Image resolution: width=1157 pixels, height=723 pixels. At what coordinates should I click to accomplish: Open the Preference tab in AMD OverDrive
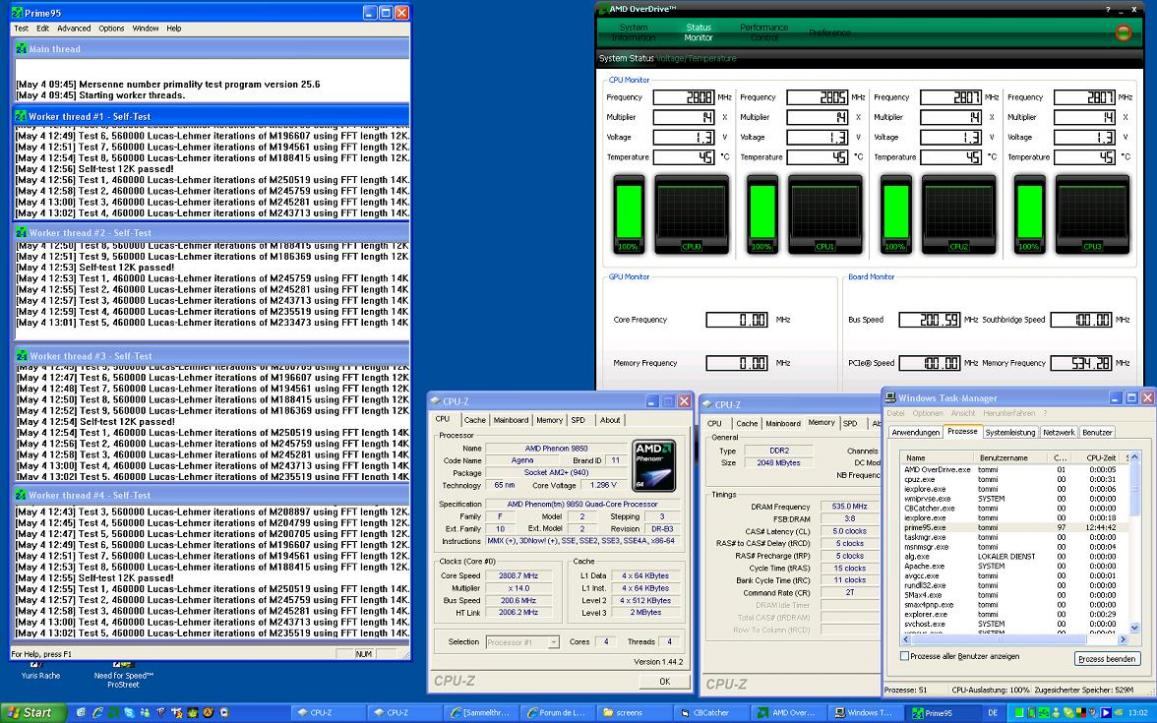coord(829,32)
